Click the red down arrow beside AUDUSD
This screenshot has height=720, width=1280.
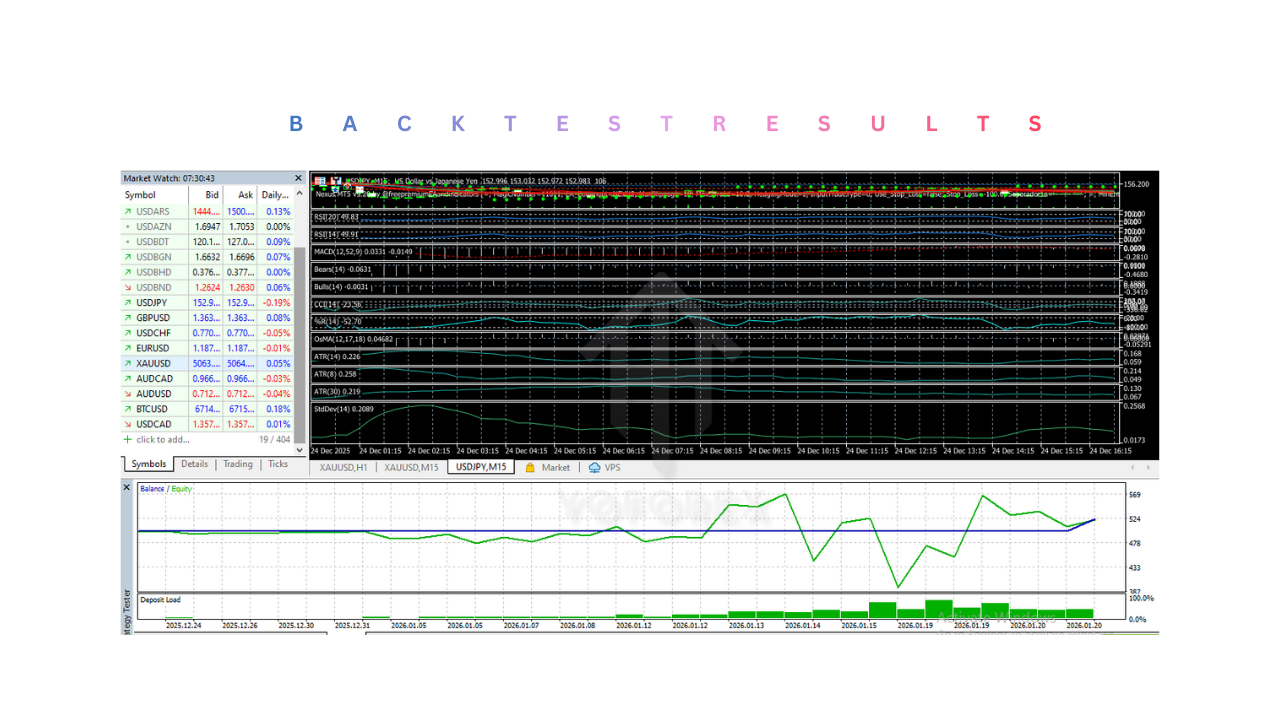(x=127, y=393)
